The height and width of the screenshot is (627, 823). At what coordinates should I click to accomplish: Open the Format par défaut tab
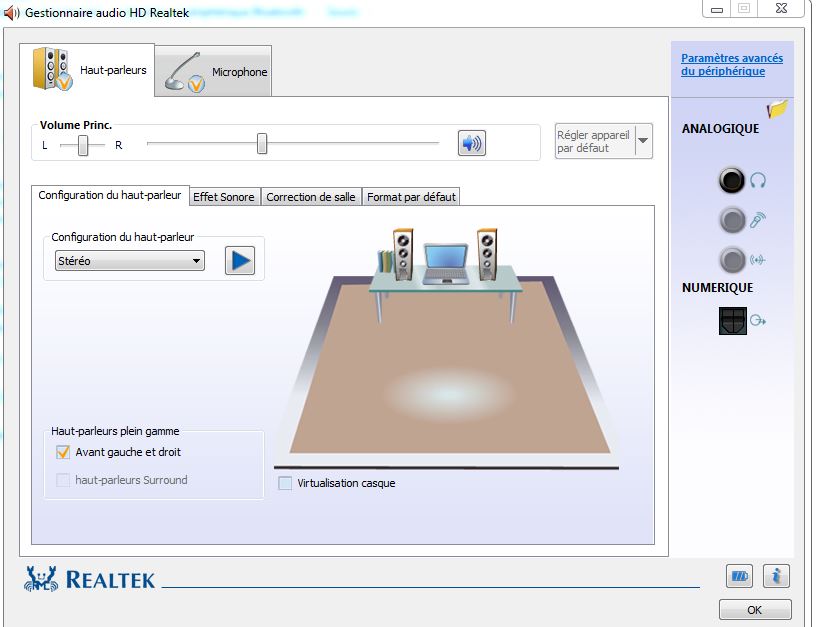(411, 197)
